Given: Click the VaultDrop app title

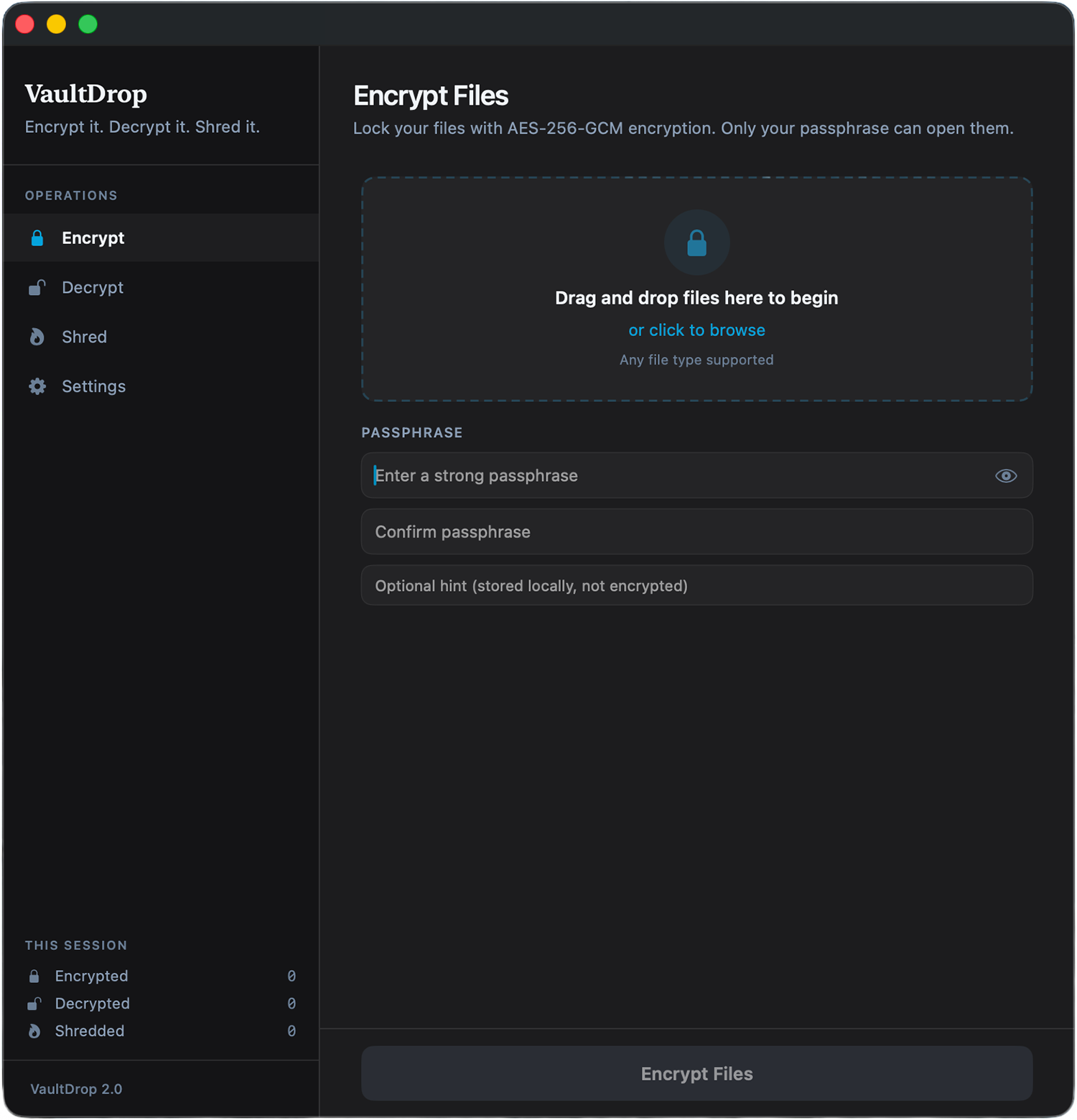Looking at the screenshot, I should (x=85, y=94).
